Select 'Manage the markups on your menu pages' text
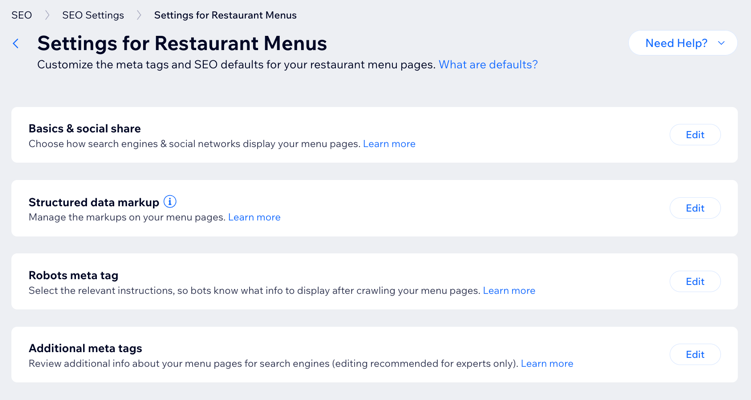Screen dimensions: 751x400 [127, 217]
